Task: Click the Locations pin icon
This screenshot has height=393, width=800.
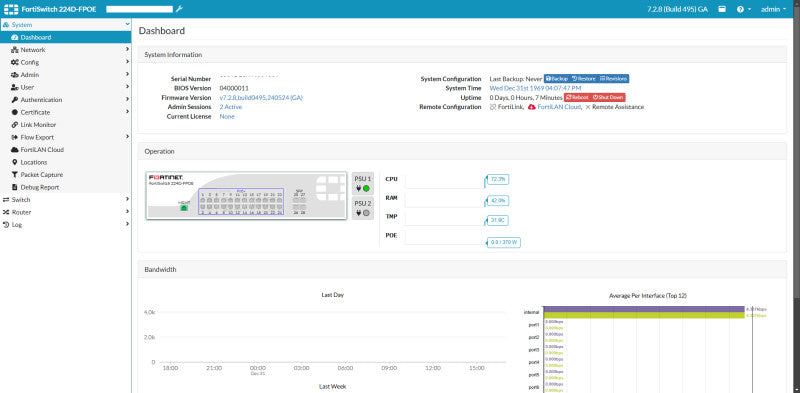Action: point(15,162)
